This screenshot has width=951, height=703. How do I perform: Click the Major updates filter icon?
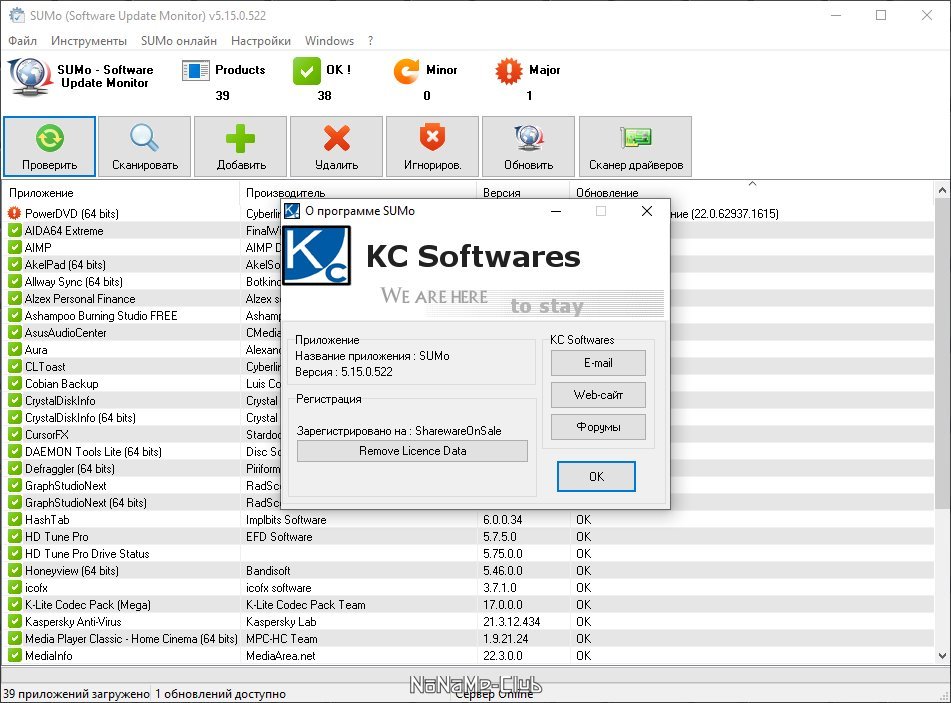coord(509,71)
